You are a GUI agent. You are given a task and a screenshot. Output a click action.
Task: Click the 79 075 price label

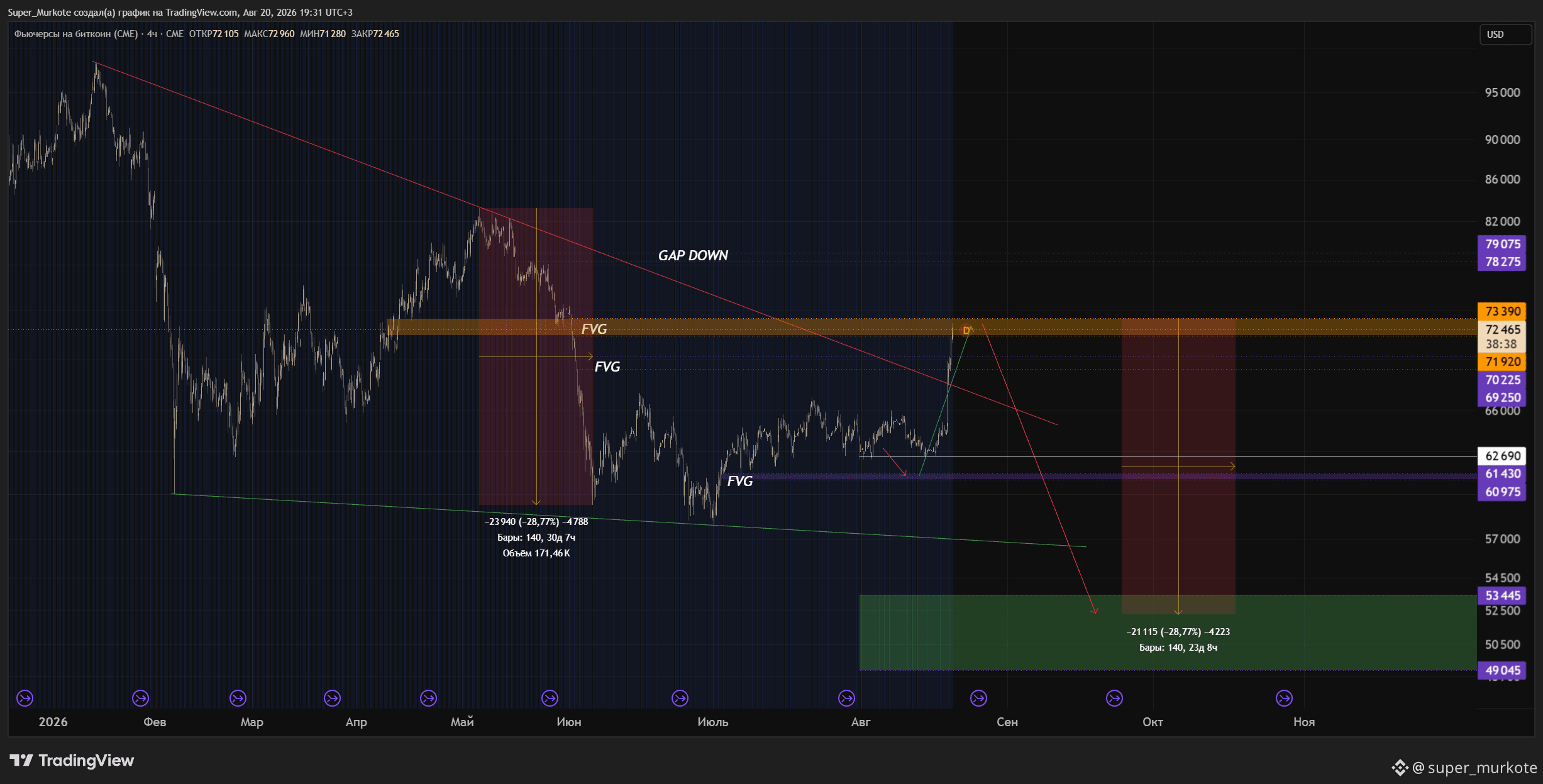pyautogui.click(x=1502, y=244)
